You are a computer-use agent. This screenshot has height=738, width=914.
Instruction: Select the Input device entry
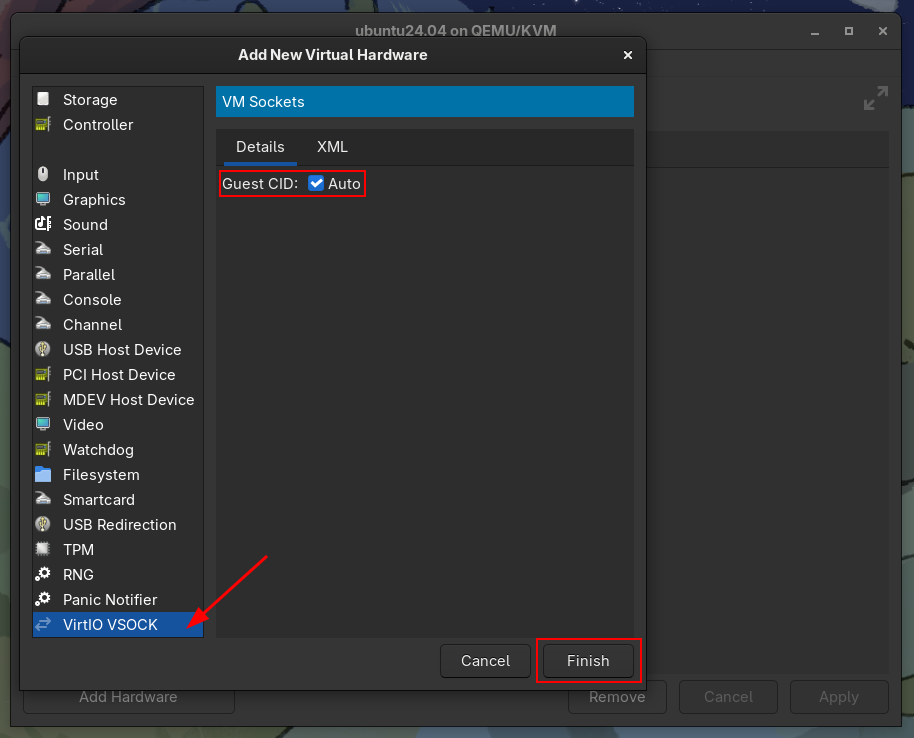point(80,174)
